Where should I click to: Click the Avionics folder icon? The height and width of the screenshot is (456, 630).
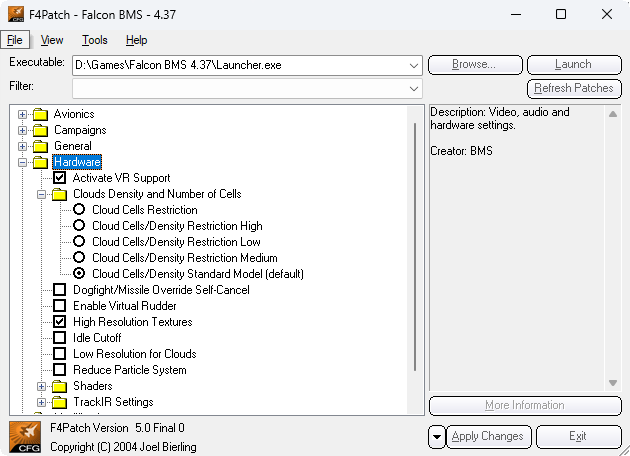click(40, 115)
